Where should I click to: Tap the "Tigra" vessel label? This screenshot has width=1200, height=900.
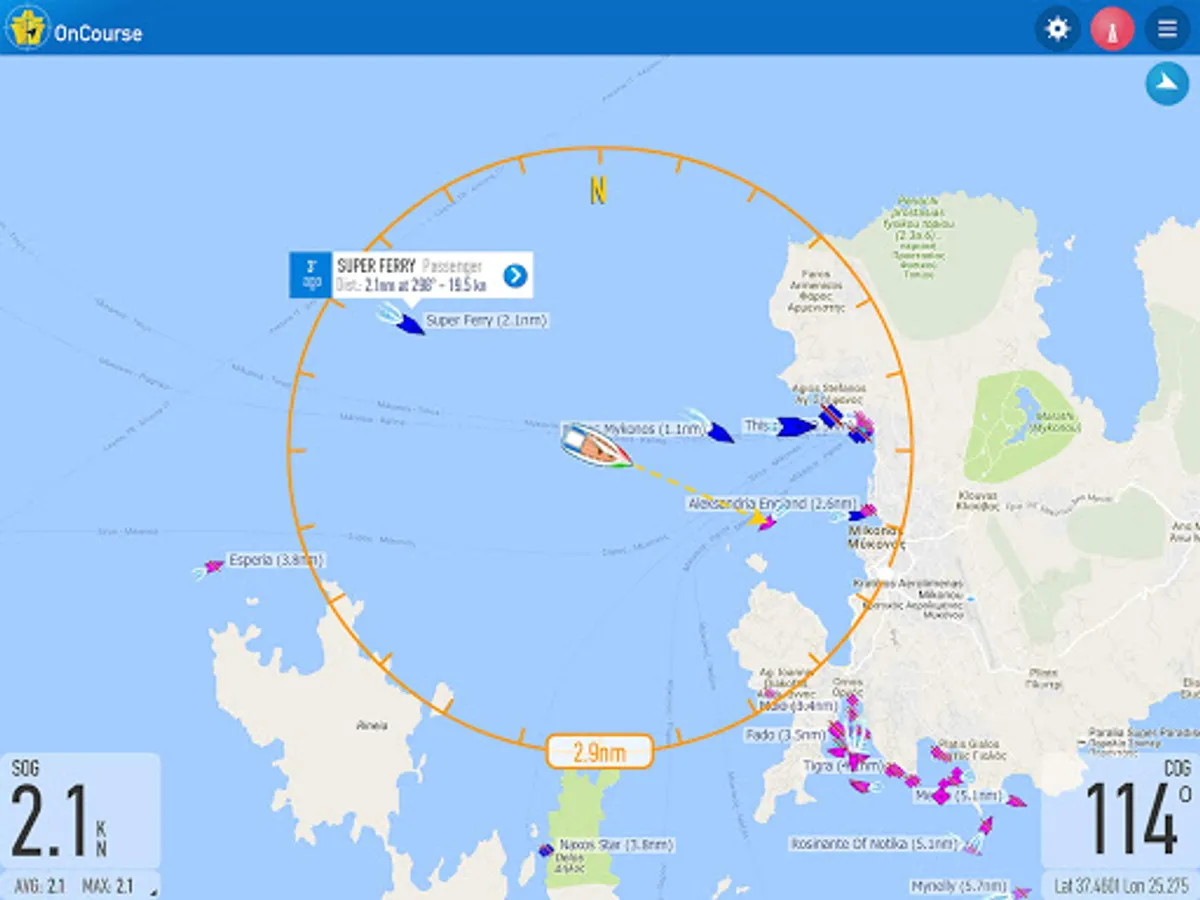point(842,766)
